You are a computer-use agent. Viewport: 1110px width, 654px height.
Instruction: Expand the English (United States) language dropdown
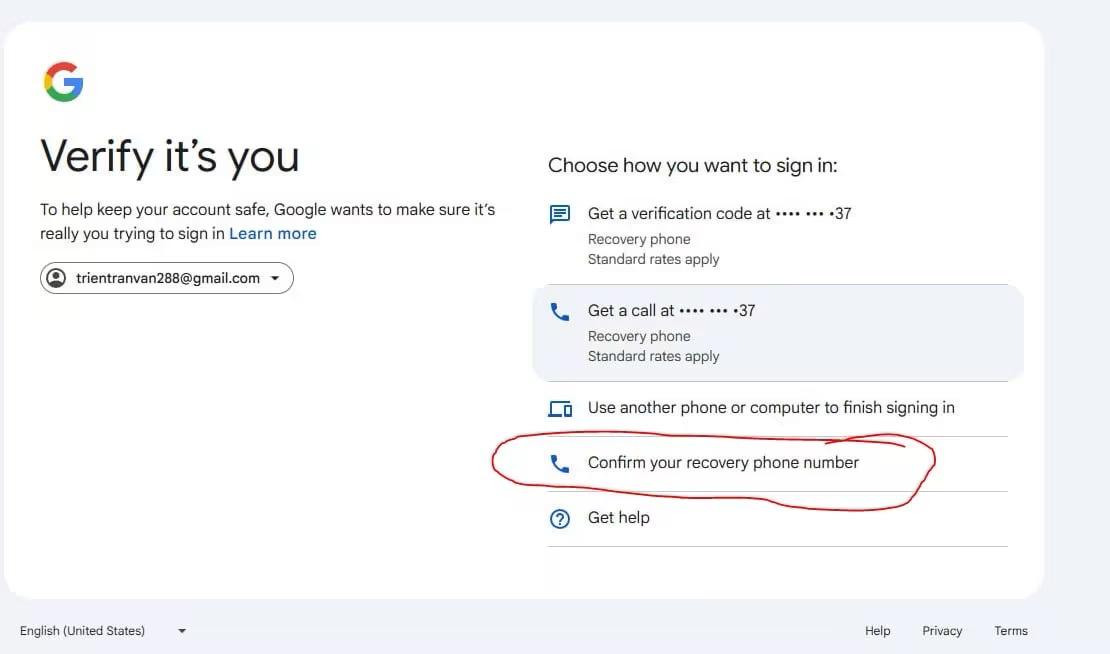(x=103, y=631)
